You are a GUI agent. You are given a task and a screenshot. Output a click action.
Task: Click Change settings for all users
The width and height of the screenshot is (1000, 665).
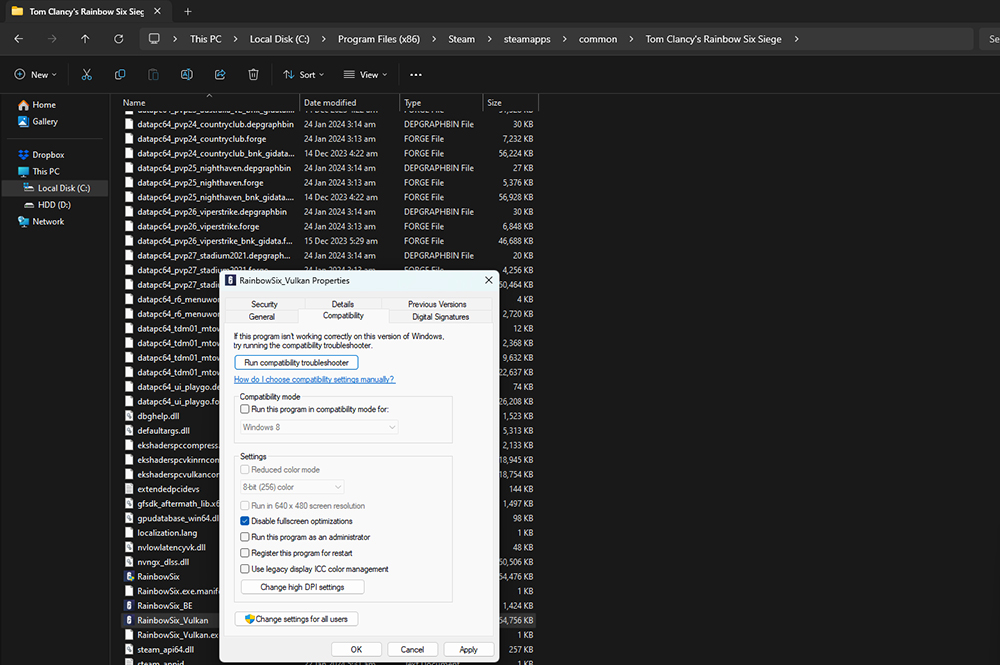(297, 619)
